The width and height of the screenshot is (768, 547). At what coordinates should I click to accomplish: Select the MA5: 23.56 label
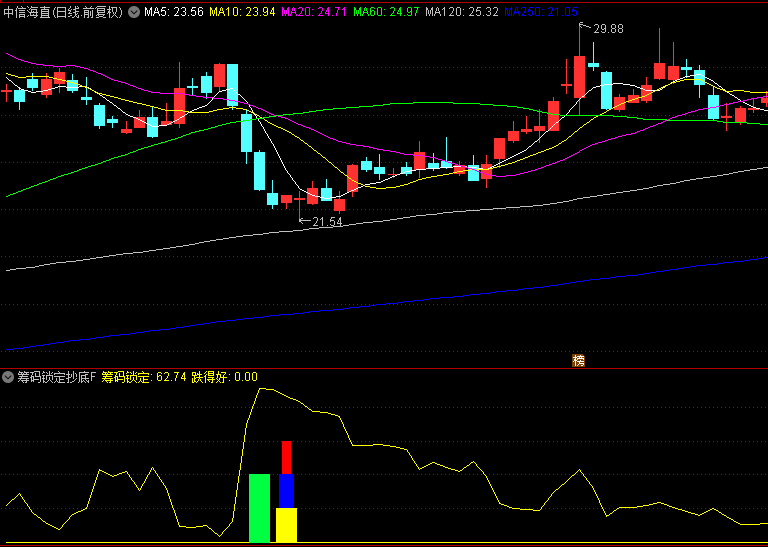[x=174, y=13]
